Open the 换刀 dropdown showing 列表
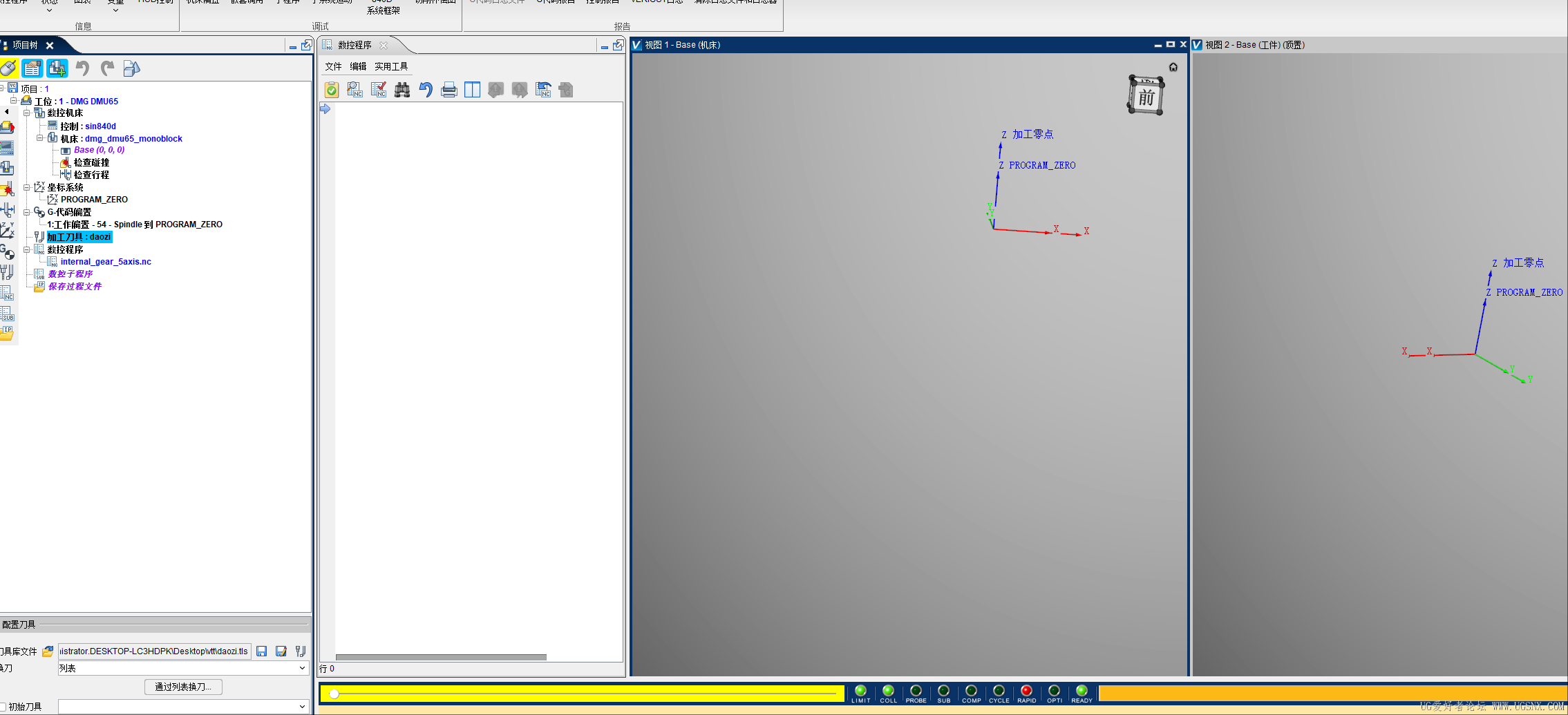 [x=183, y=668]
